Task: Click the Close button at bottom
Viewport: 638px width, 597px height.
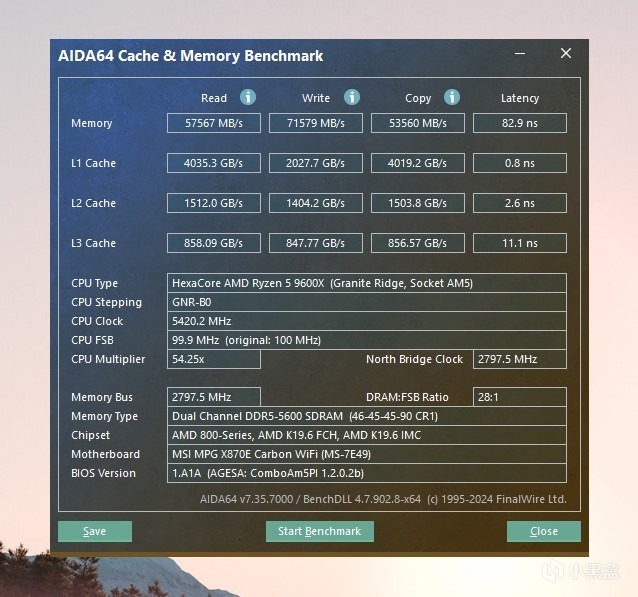Action: coord(544,531)
